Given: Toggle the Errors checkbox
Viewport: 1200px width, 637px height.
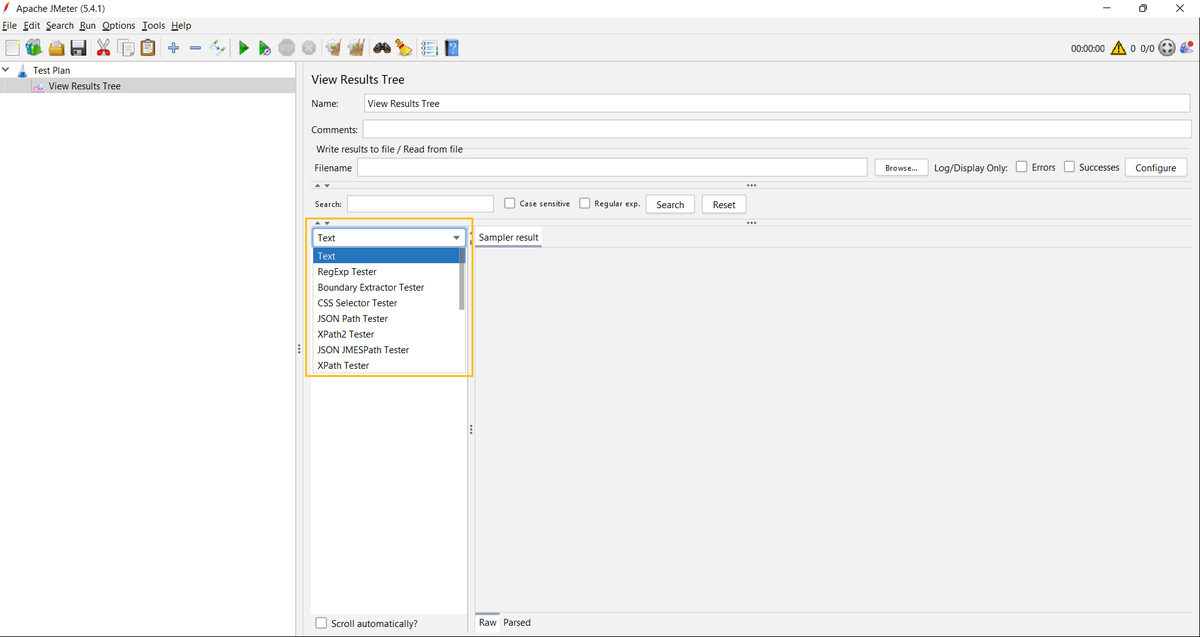Looking at the screenshot, I should (x=1022, y=167).
